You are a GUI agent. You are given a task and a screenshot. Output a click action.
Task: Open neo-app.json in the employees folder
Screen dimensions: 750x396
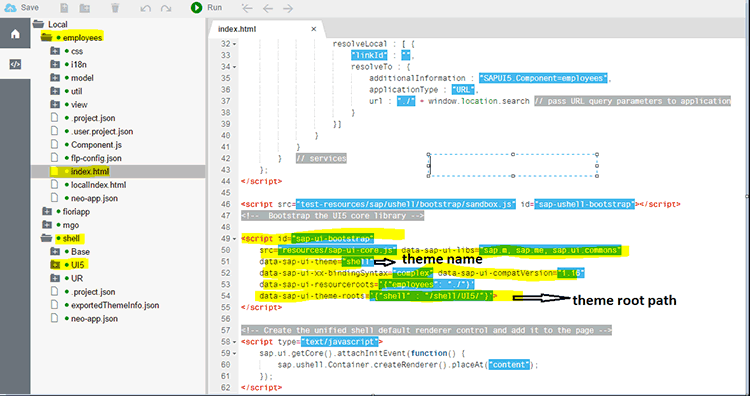(x=94, y=198)
